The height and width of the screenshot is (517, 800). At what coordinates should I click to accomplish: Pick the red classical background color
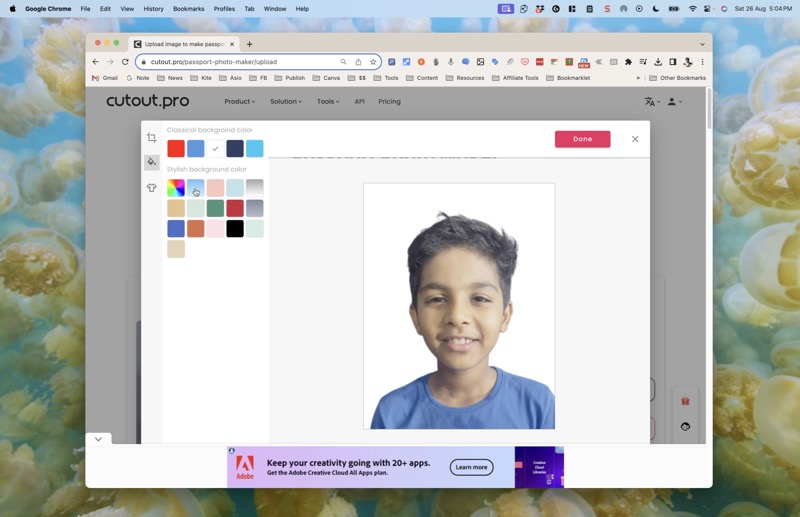click(x=176, y=149)
